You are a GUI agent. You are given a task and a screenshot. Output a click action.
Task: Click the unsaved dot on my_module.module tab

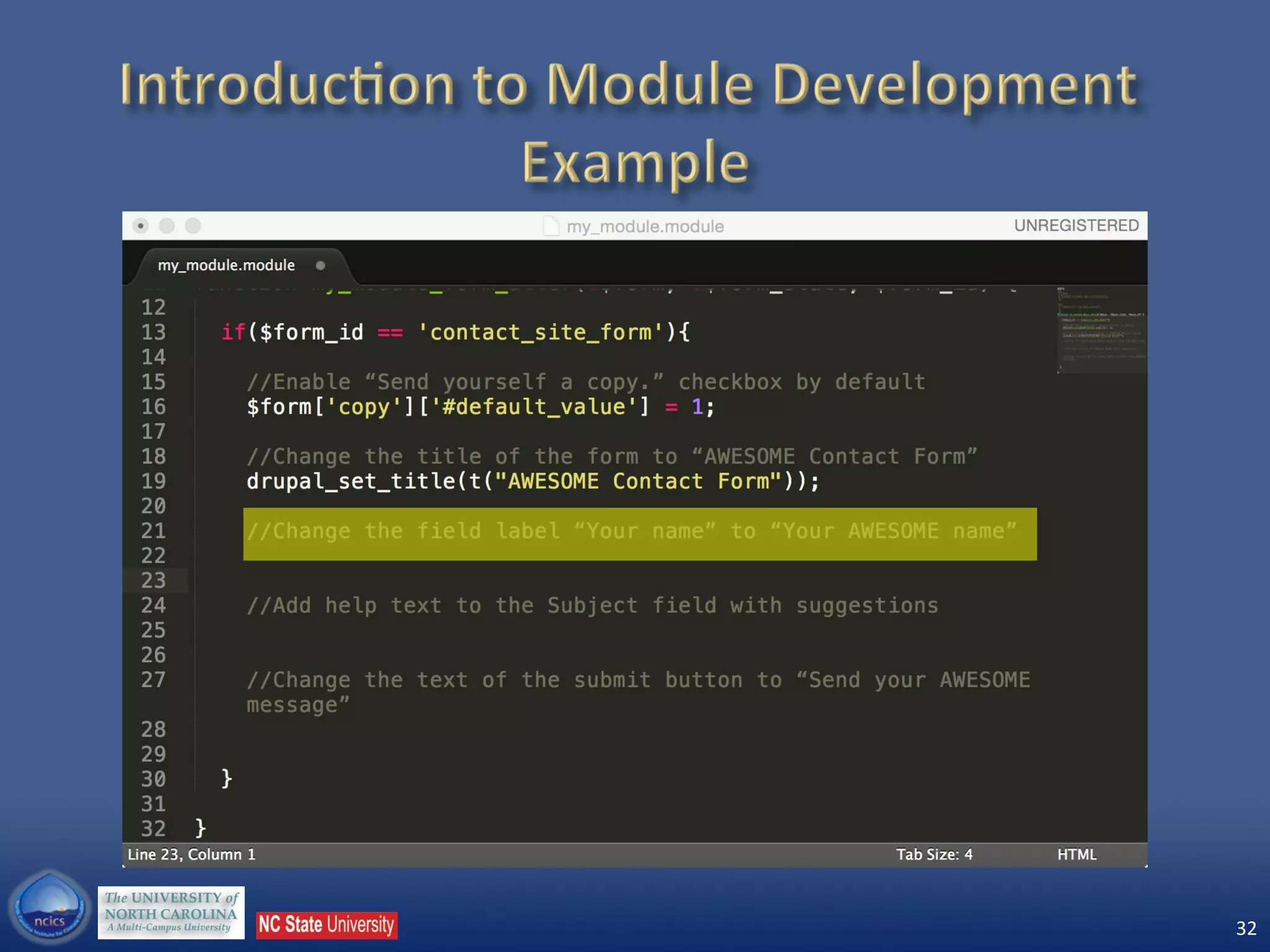pos(321,266)
